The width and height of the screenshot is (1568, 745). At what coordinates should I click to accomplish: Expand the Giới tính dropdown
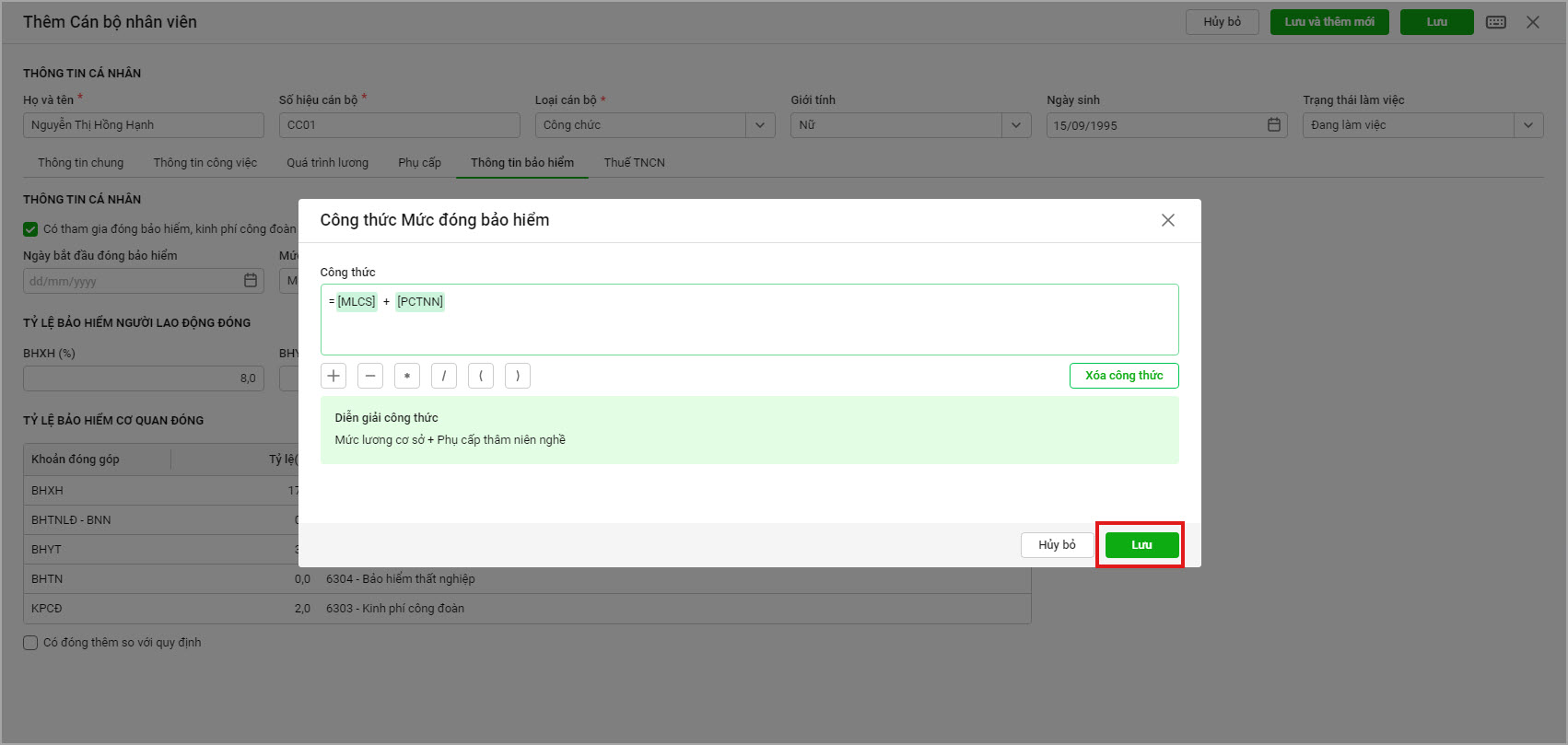[1016, 125]
